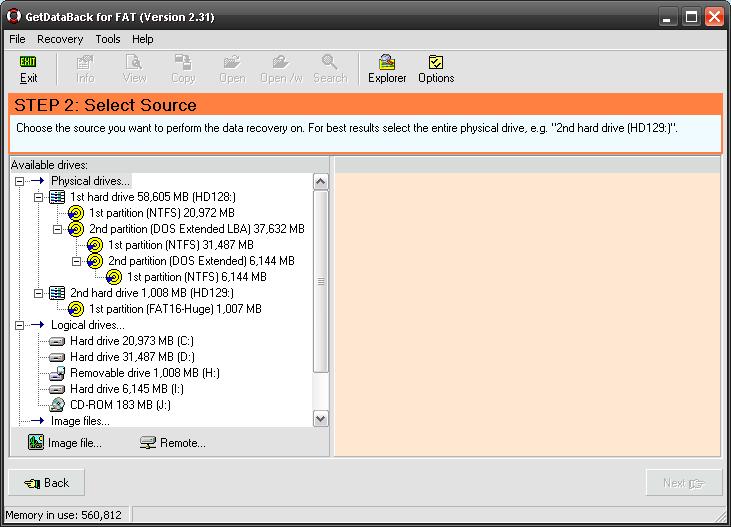Image resolution: width=731 pixels, height=527 pixels.
Task: Click the View toolbar icon
Action: pyautogui.click(x=134, y=62)
